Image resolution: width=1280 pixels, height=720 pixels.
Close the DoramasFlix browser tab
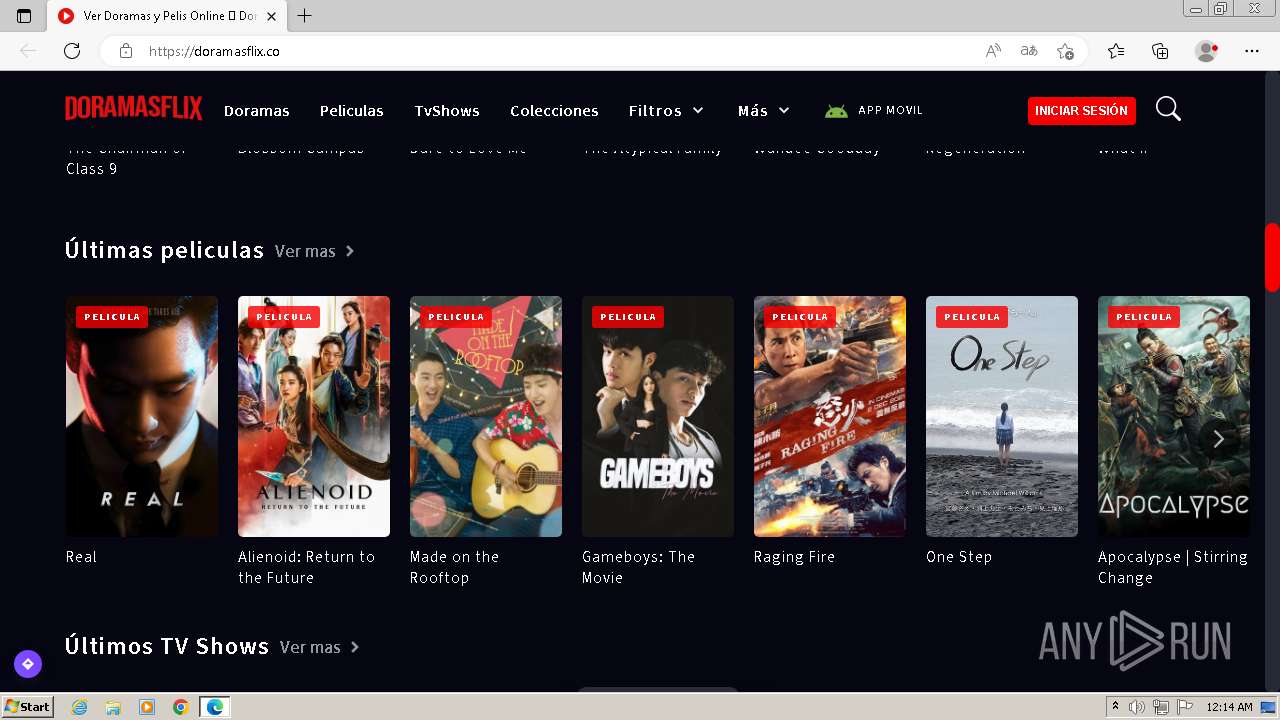[271, 16]
